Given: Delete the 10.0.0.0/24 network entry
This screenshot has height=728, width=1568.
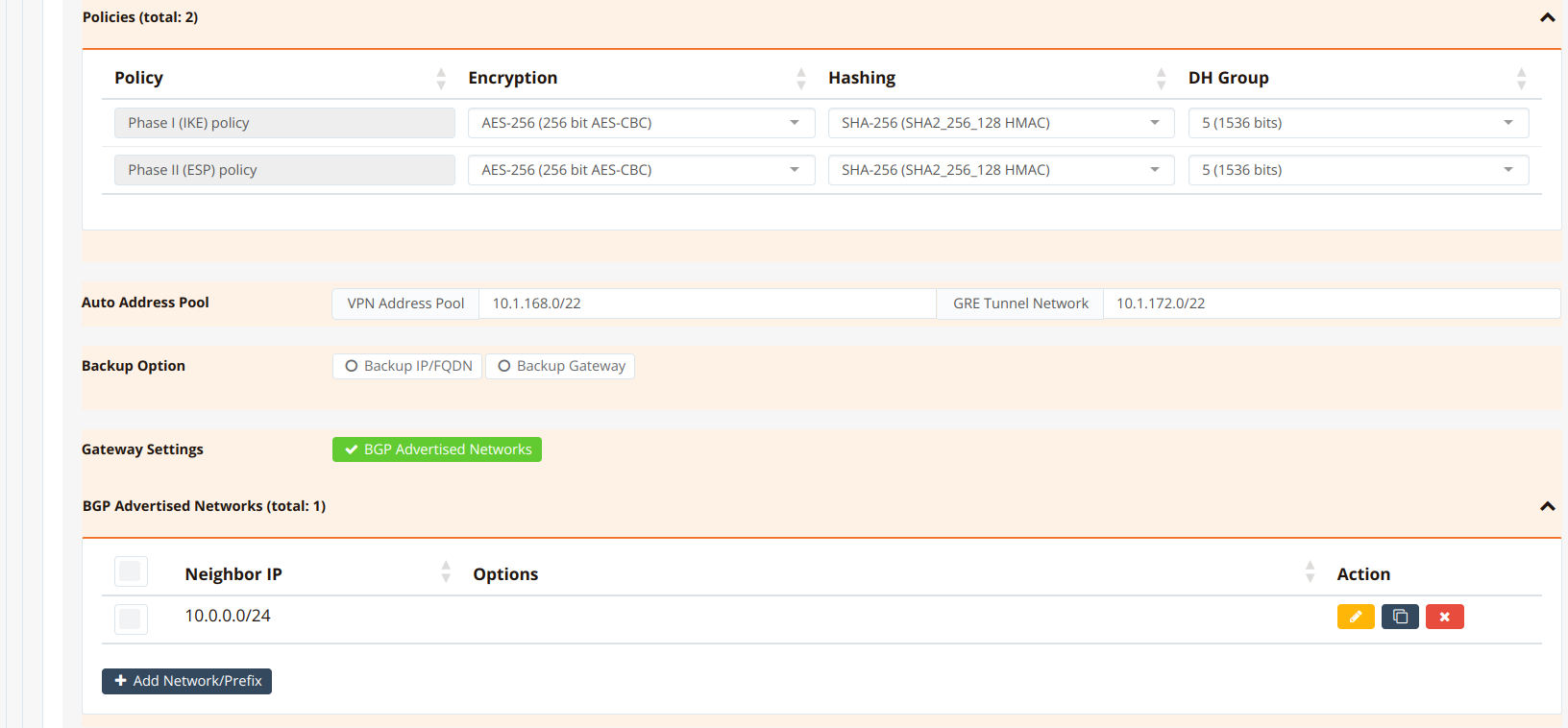Looking at the screenshot, I should pyautogui.click(x=1444, y=617).
